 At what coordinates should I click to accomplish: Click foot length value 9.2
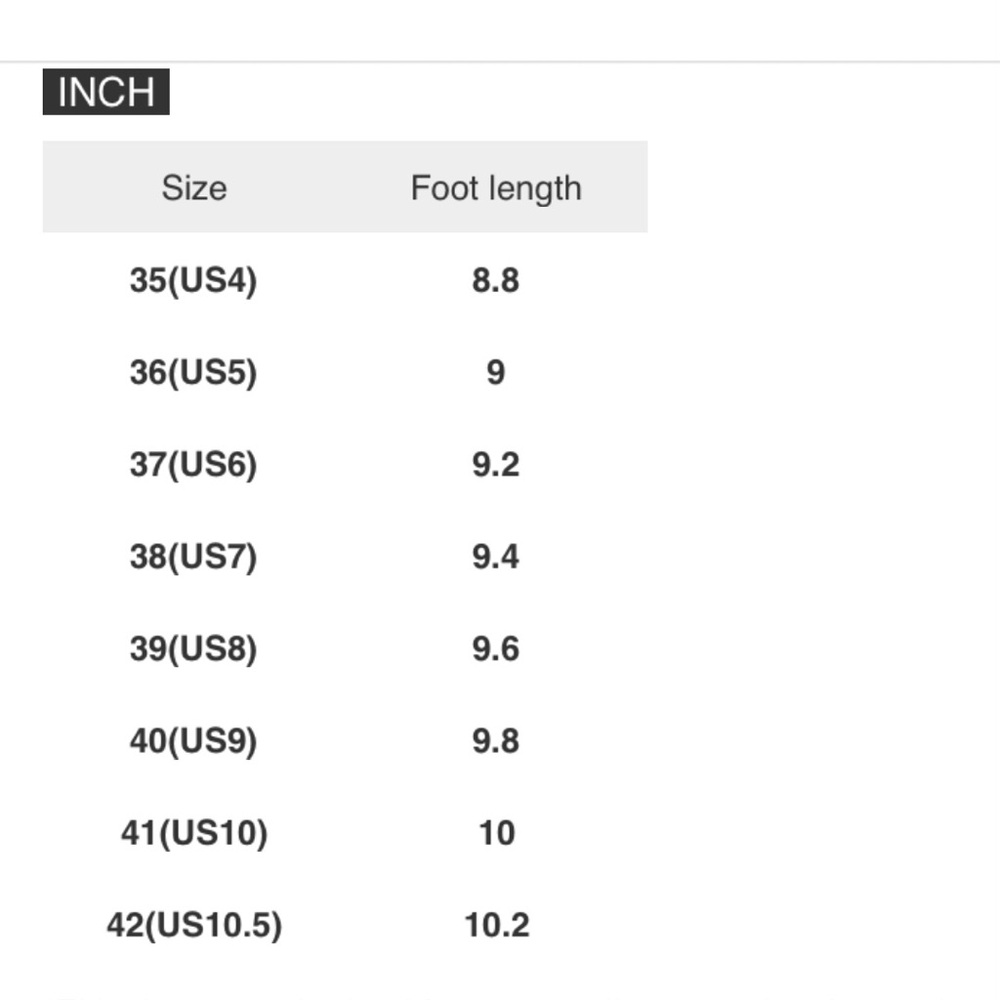[x=496, y=464]
